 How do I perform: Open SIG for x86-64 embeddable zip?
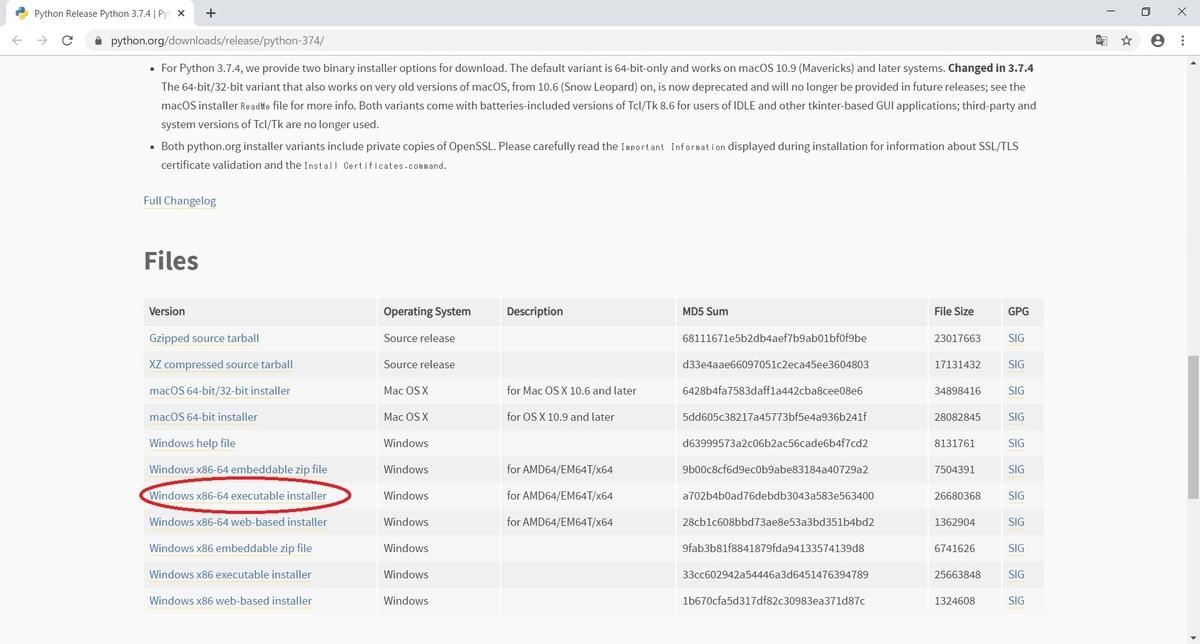point(1016,470)
